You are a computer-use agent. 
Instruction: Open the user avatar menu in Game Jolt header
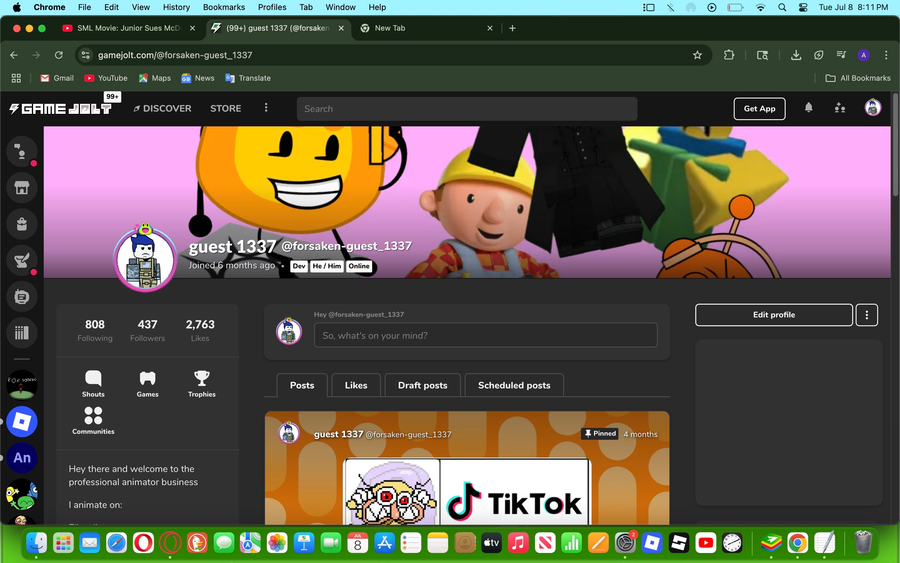pos(873,108)
